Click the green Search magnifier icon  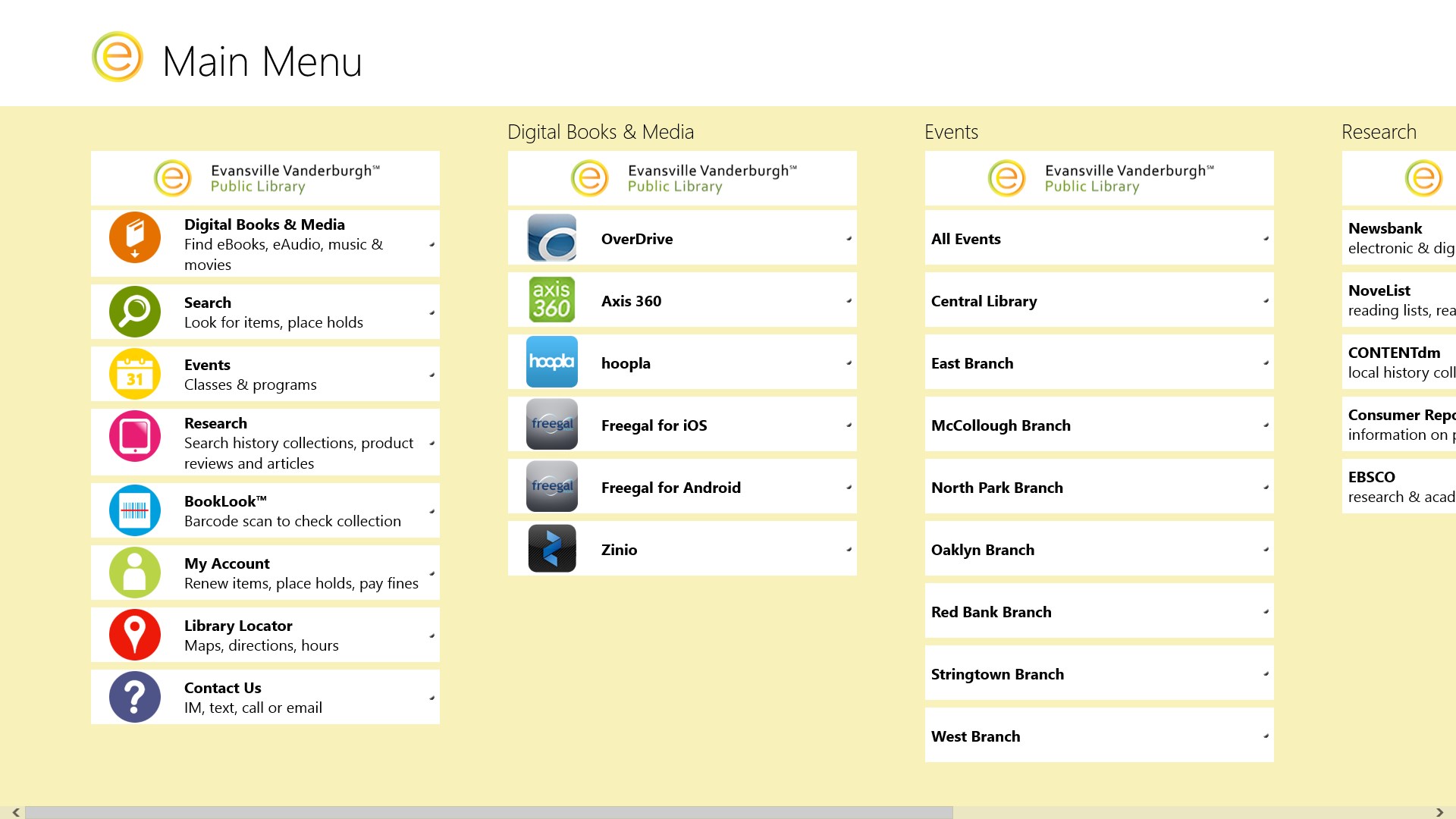pyautogui.click(x=135, y=312)
